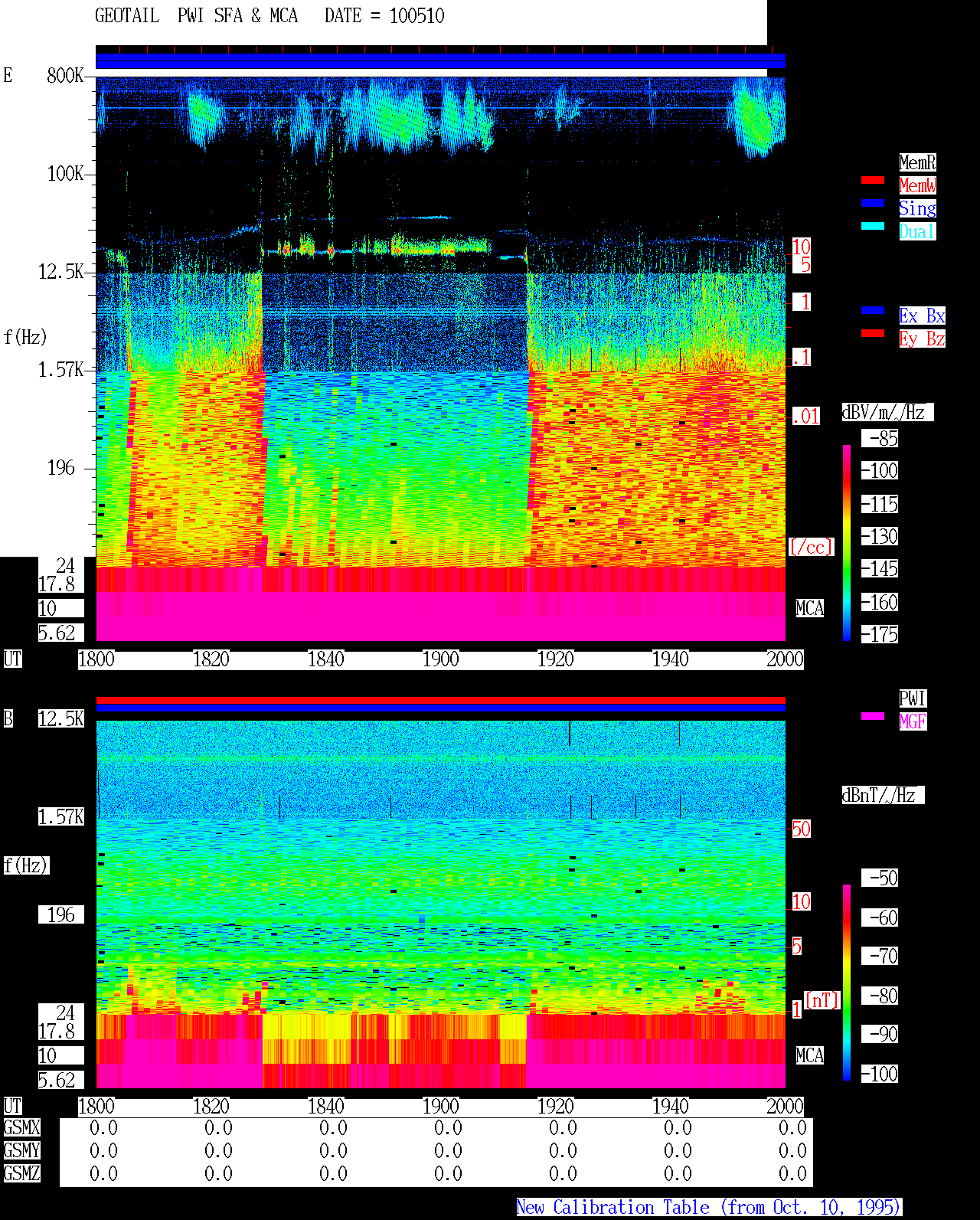Select the red .01 density tick label
980x1220 pixels.
[x=806, y=417]
